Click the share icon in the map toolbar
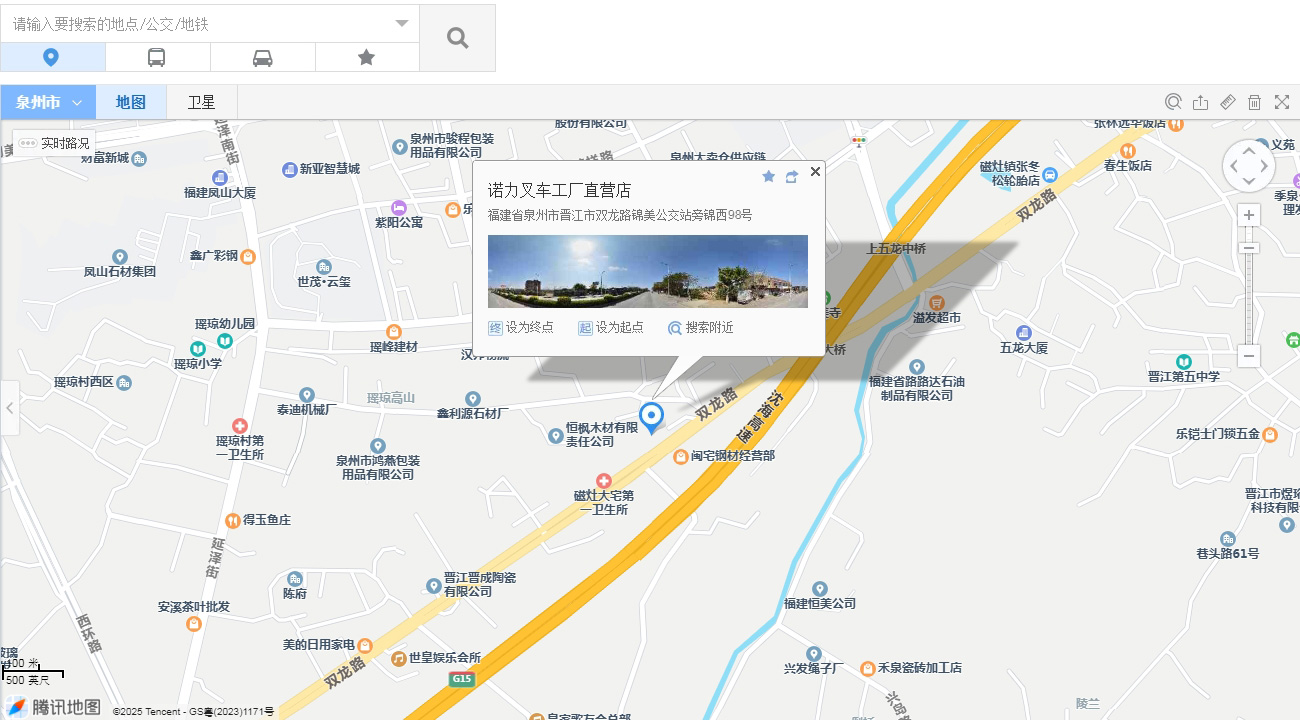The image size is (1300, 720). click(1201, 102)
